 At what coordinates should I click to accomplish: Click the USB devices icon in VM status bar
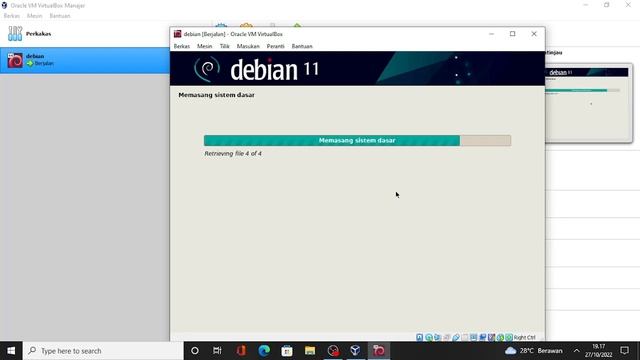456,337
